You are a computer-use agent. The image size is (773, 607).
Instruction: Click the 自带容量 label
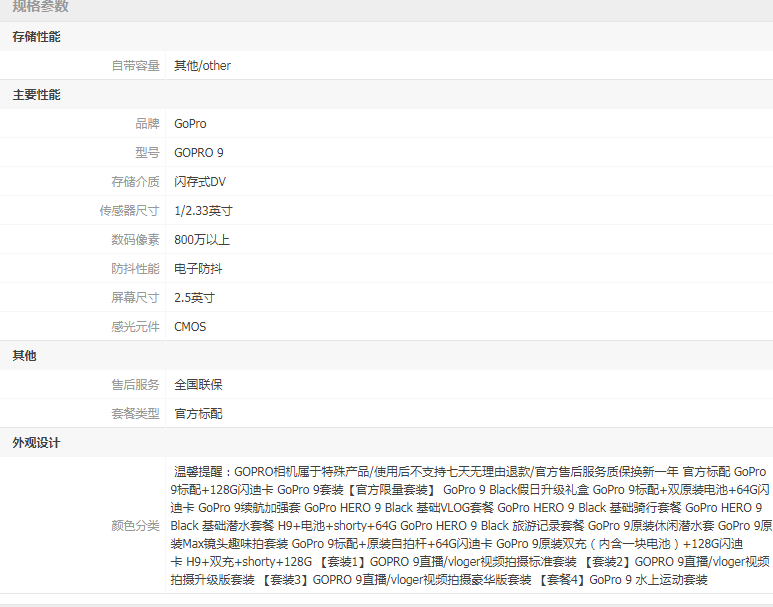pos(136,66)
